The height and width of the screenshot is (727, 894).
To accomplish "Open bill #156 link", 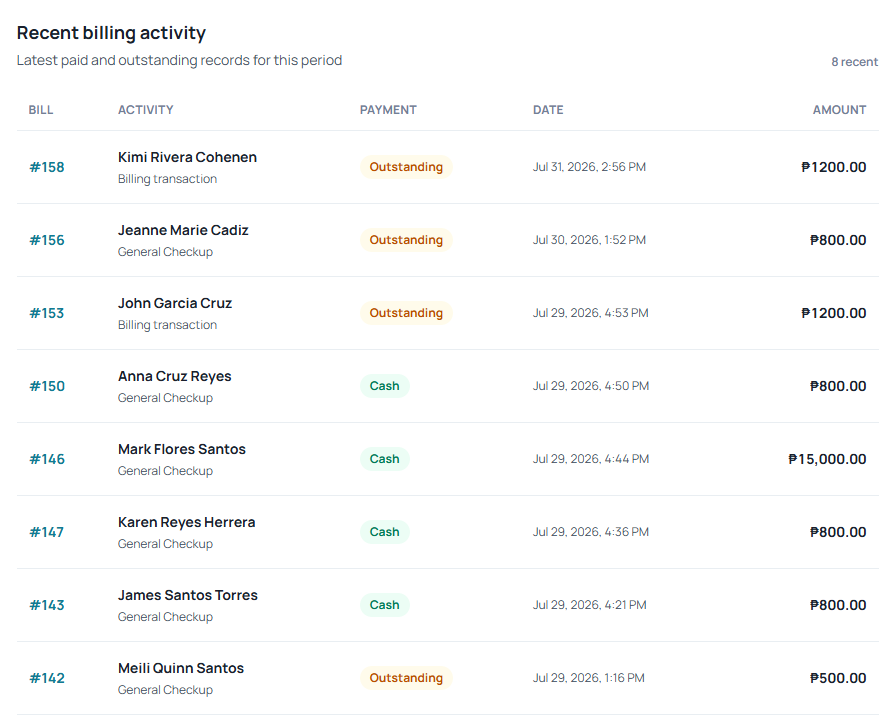I will tap(47, 240).
